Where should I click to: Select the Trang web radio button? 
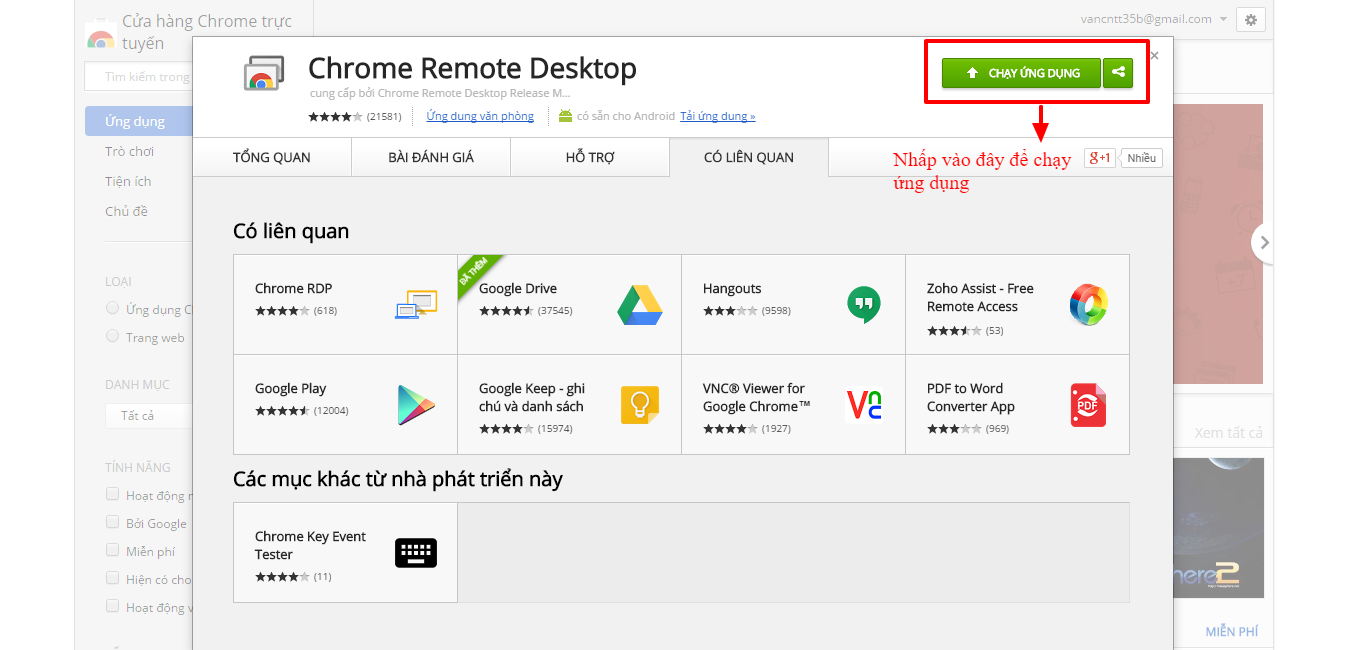point(113,337)
